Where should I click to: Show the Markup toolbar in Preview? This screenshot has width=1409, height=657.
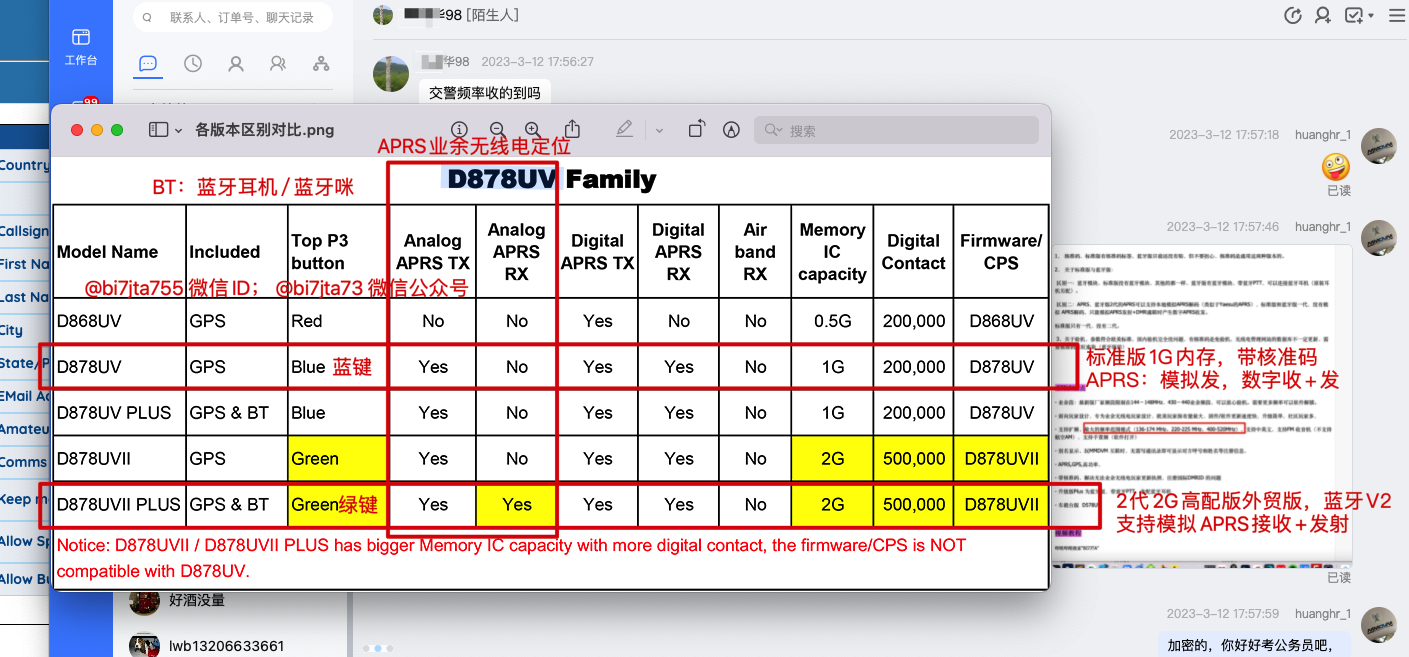(731, 130)
